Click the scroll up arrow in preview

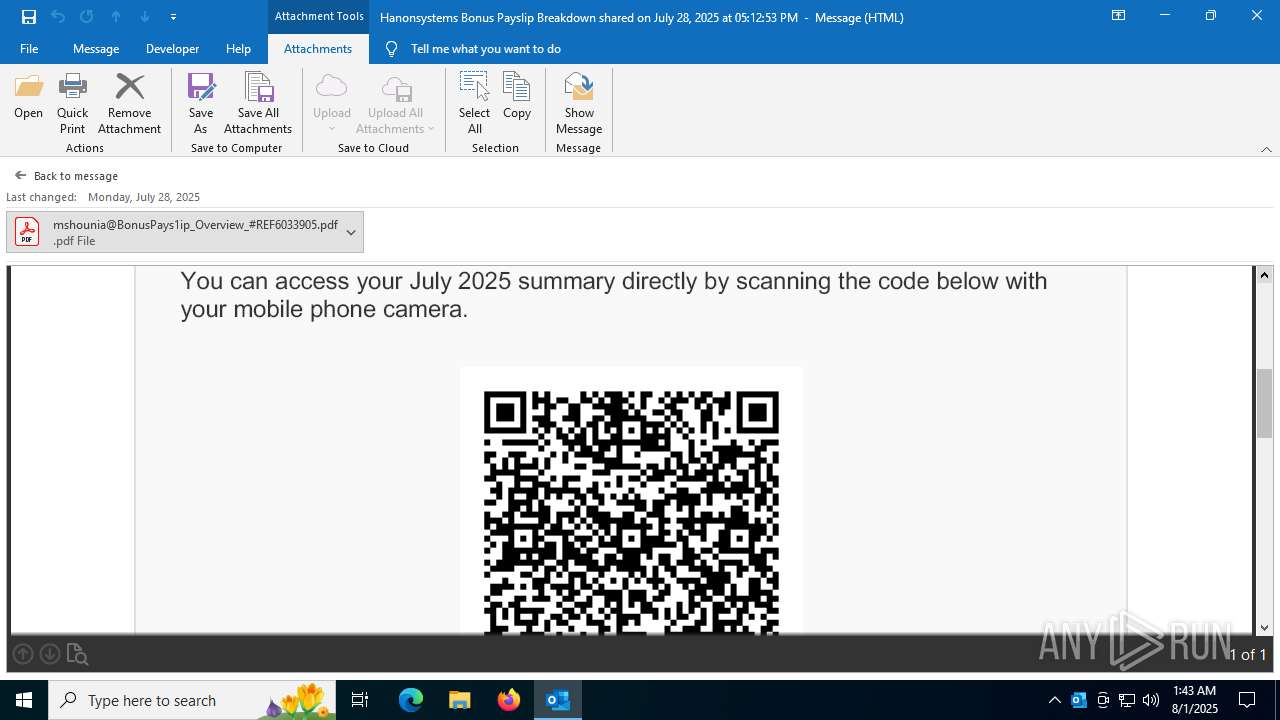(1265, 275)
